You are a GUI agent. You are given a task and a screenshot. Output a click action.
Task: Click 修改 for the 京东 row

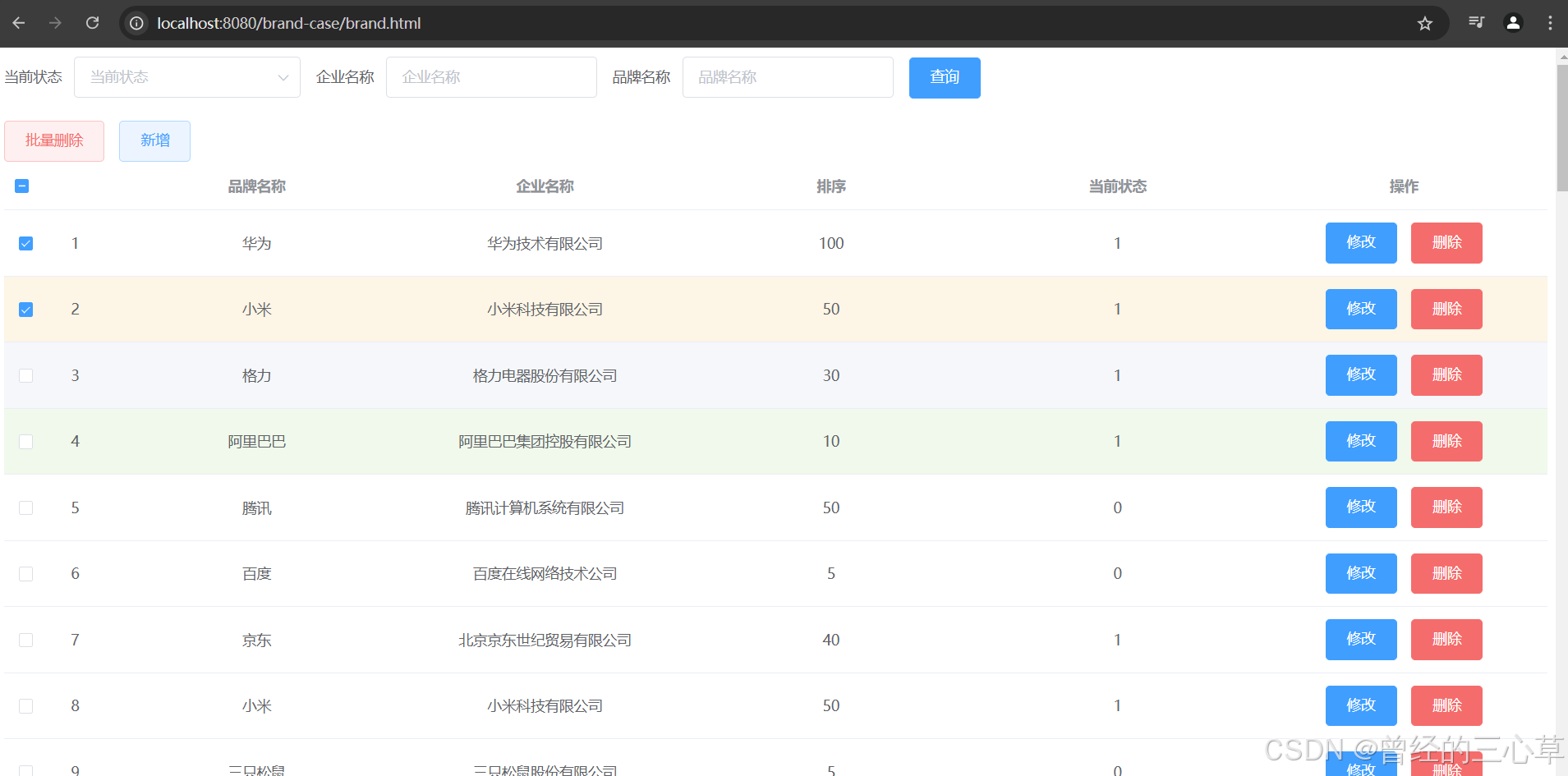pos(1361,639)
